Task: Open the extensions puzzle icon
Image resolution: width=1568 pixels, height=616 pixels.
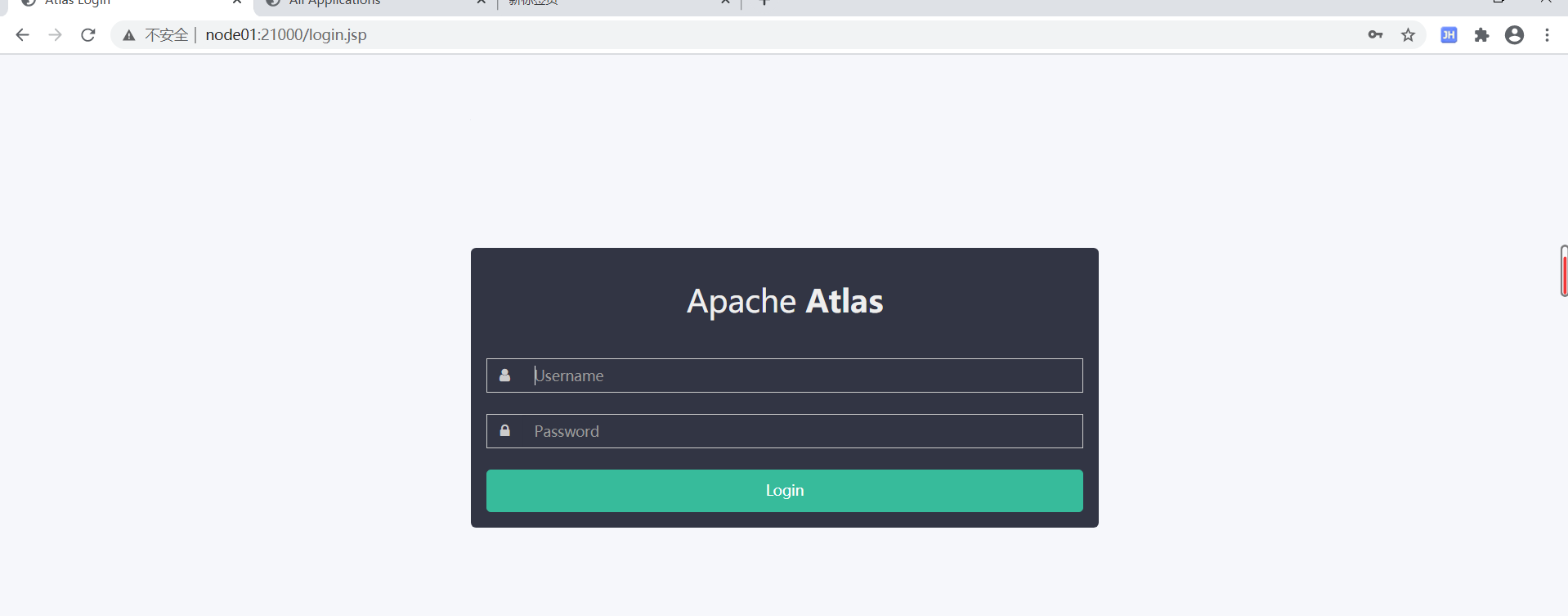Action: (x=1481, y=35)
